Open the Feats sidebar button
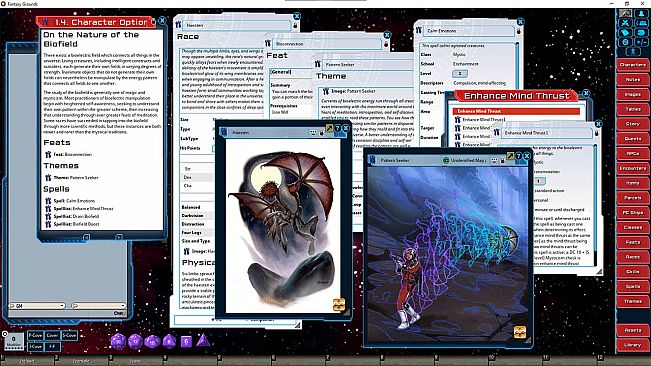This screenshot has width=651, height=366. click(x=633, y=242)
